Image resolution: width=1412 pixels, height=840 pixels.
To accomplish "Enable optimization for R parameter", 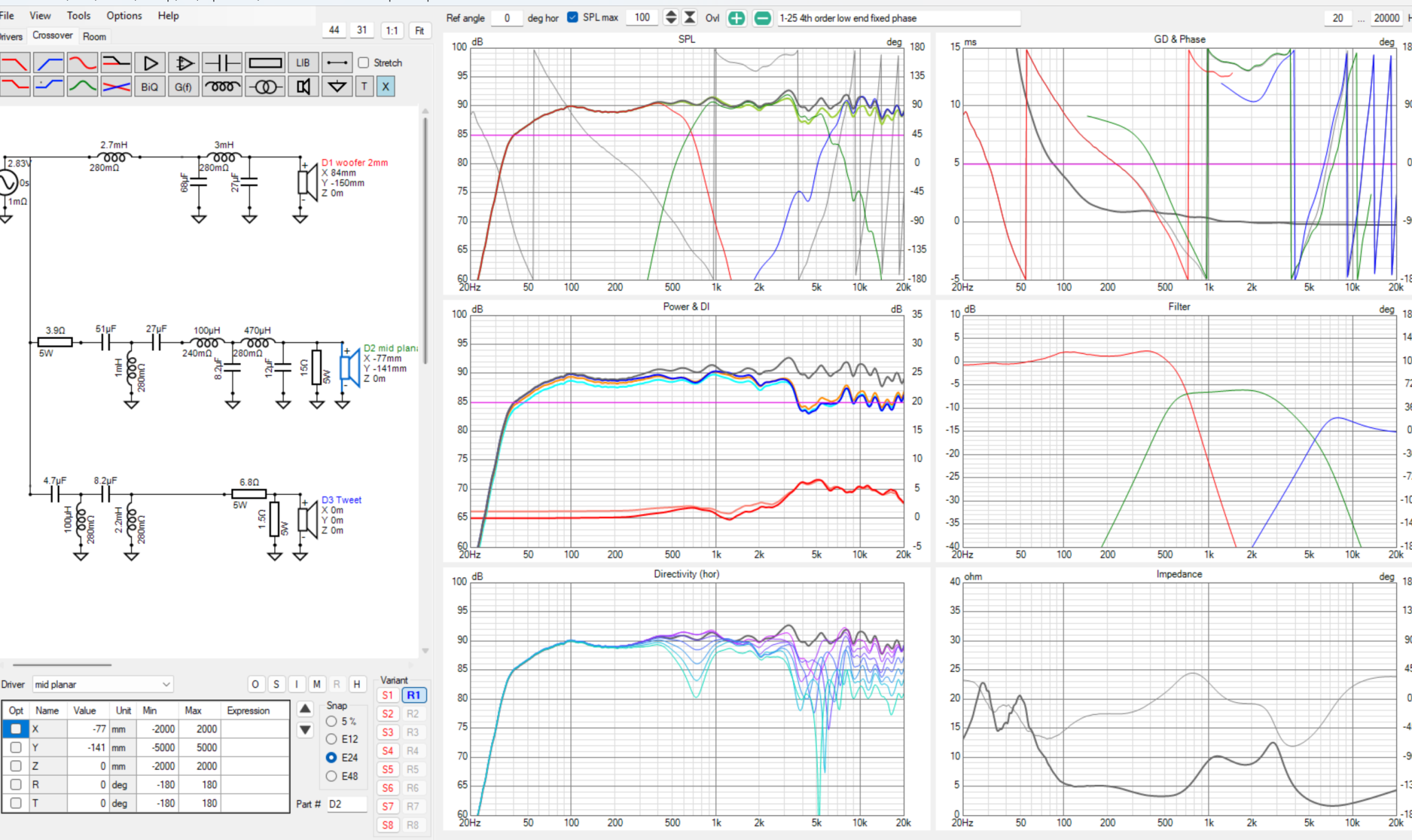I will [16, 784].
